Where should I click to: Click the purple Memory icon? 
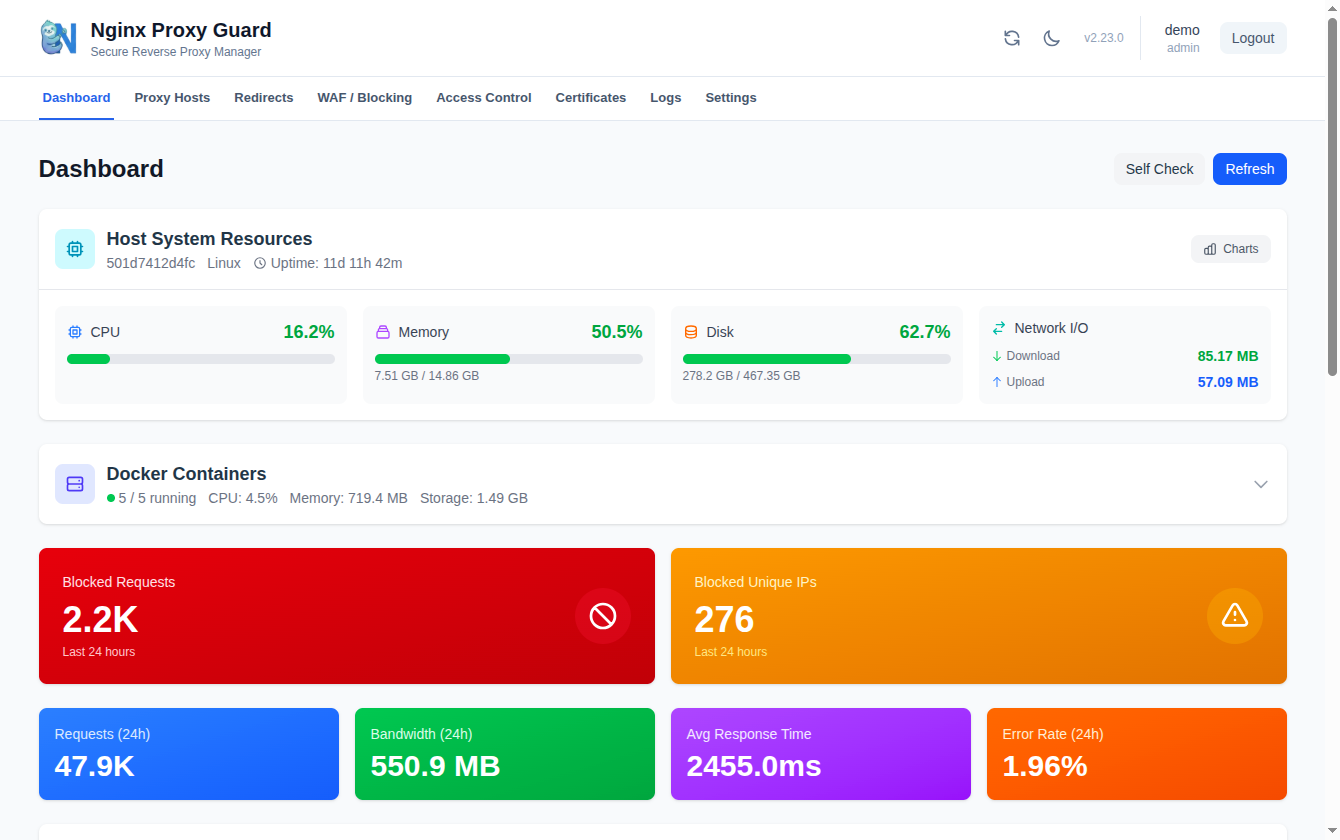[x=383, y=332]
